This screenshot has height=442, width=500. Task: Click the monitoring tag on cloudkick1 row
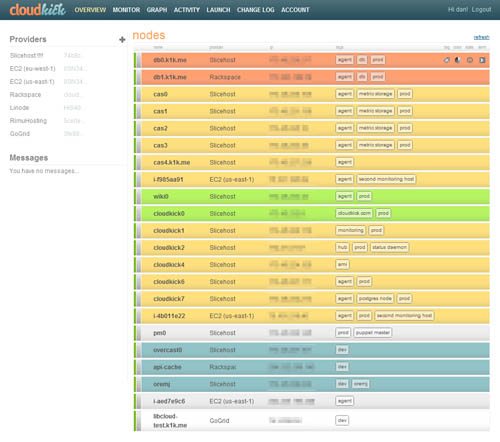(x=351, y=230)
